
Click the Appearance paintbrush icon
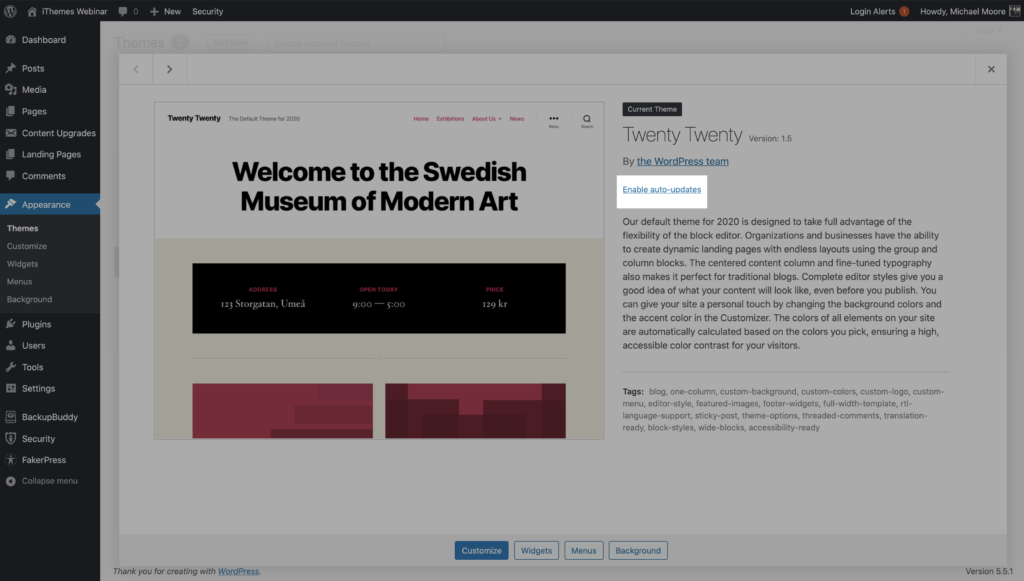coord(10,204)
